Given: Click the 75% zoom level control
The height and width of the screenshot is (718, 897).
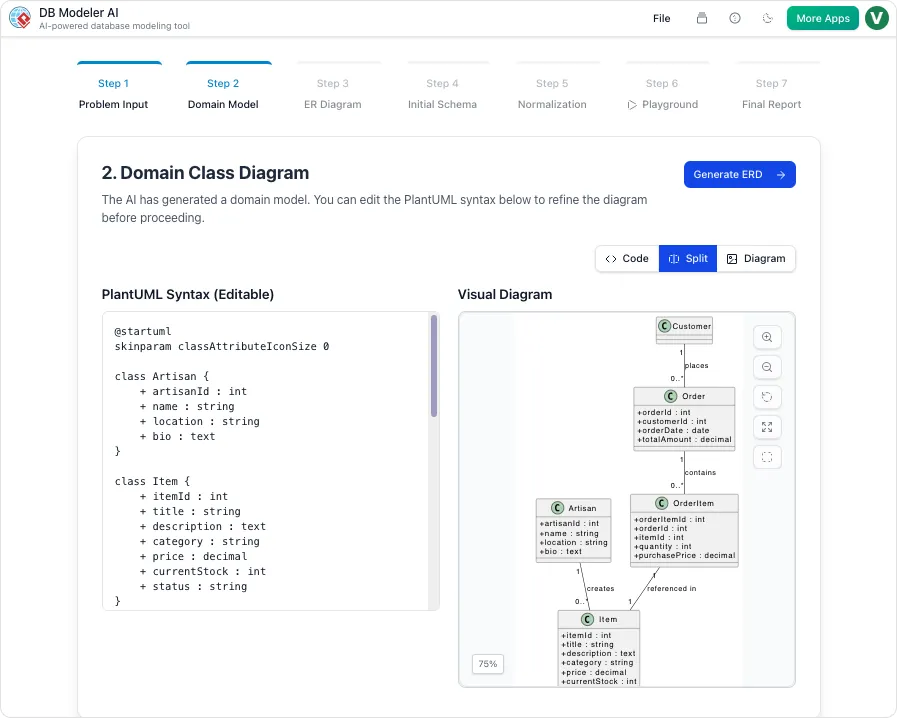Looking at the screenshot, I should pyautogui.click(x=487, y=663).
